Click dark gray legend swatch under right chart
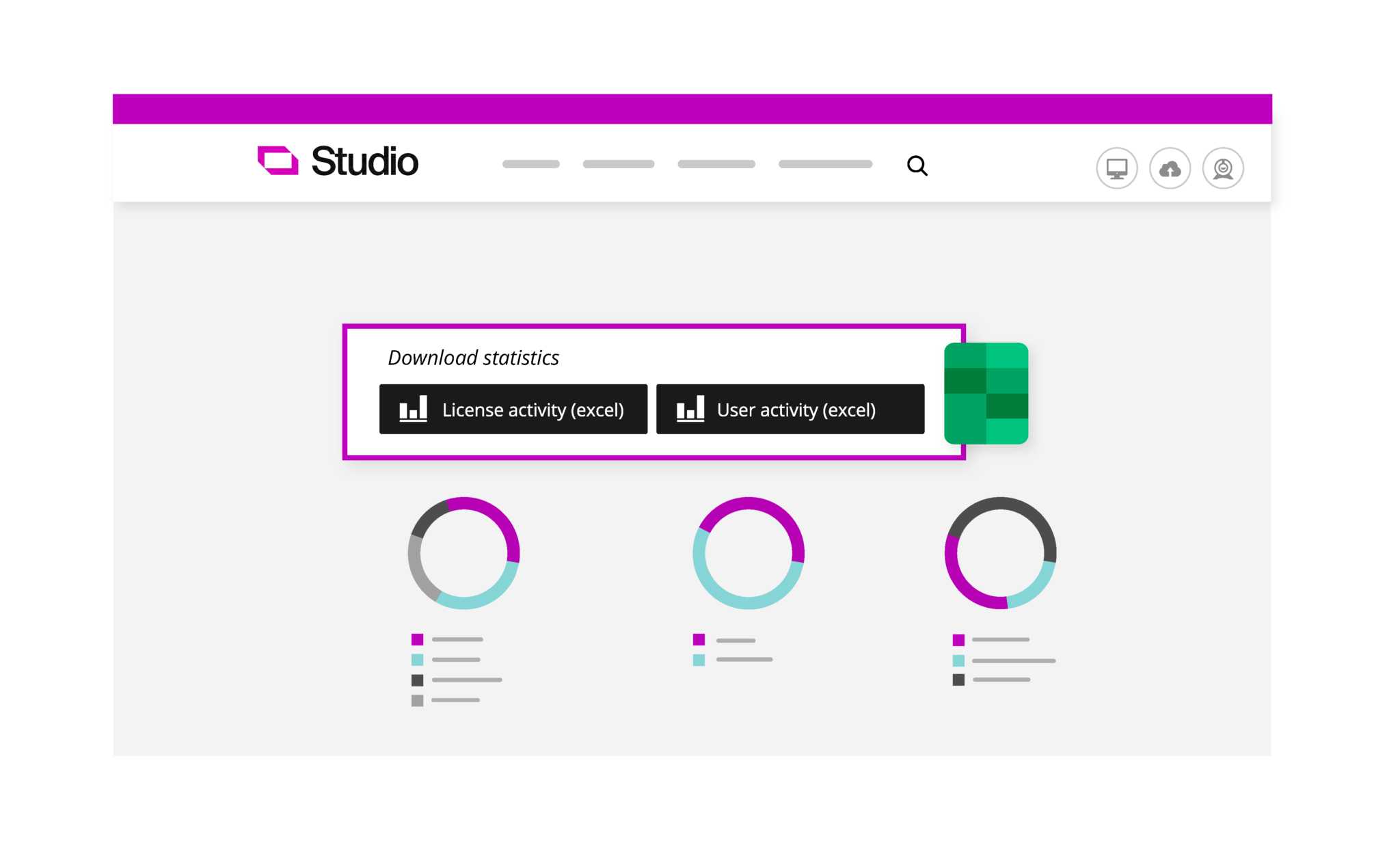Screen dimensions: 1400x843 coord(958,680)
